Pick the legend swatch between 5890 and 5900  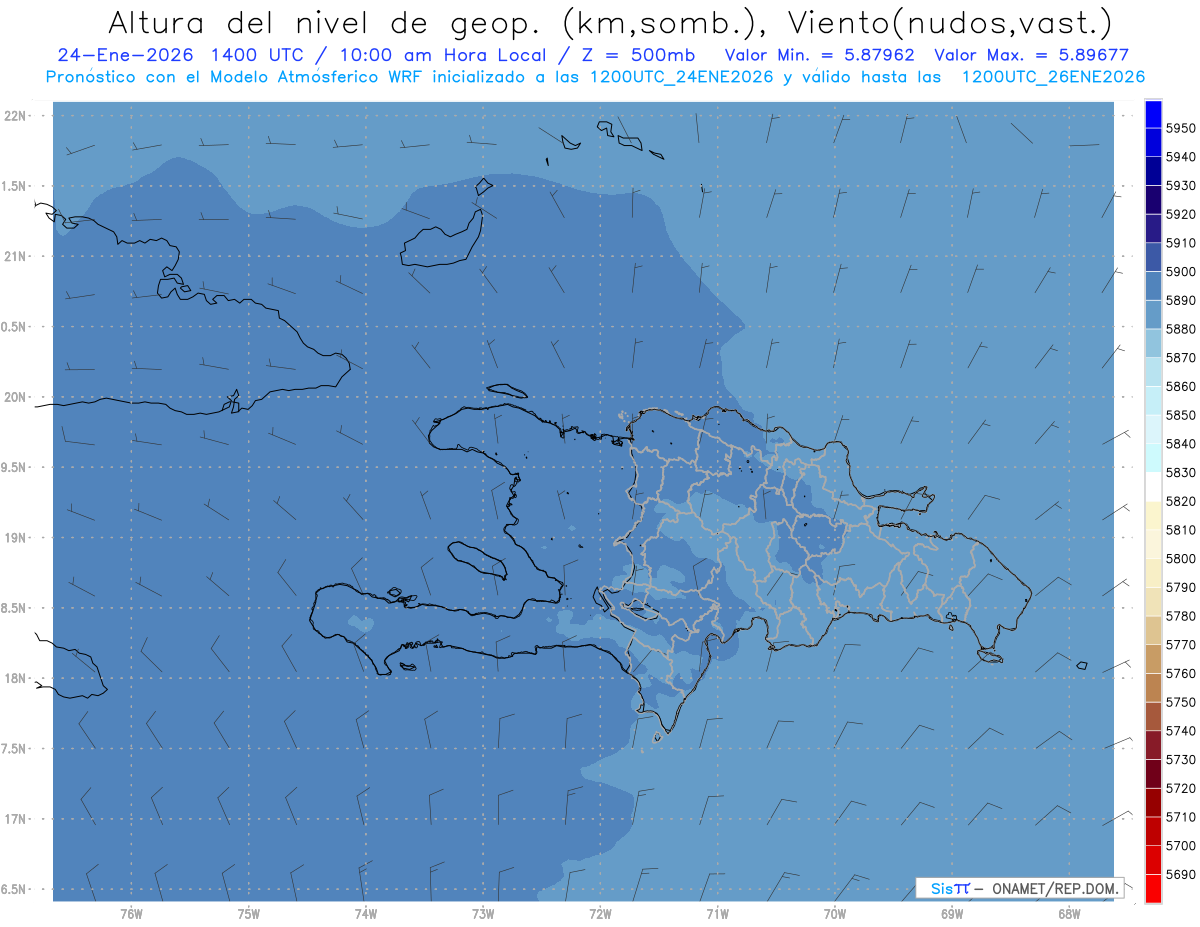pyautogui.click(x=1153, y=286)
